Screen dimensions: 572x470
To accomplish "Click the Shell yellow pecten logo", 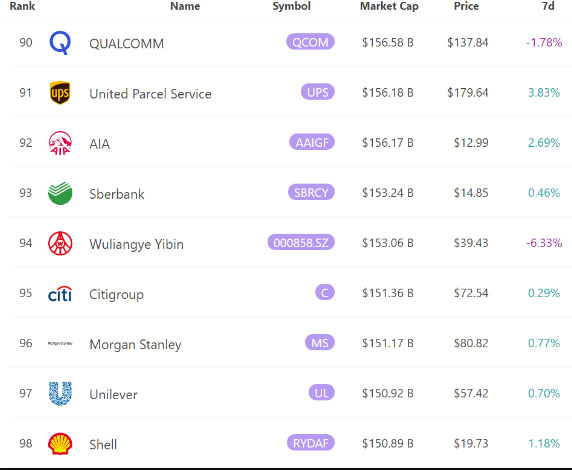I will (x=60, y=444).
